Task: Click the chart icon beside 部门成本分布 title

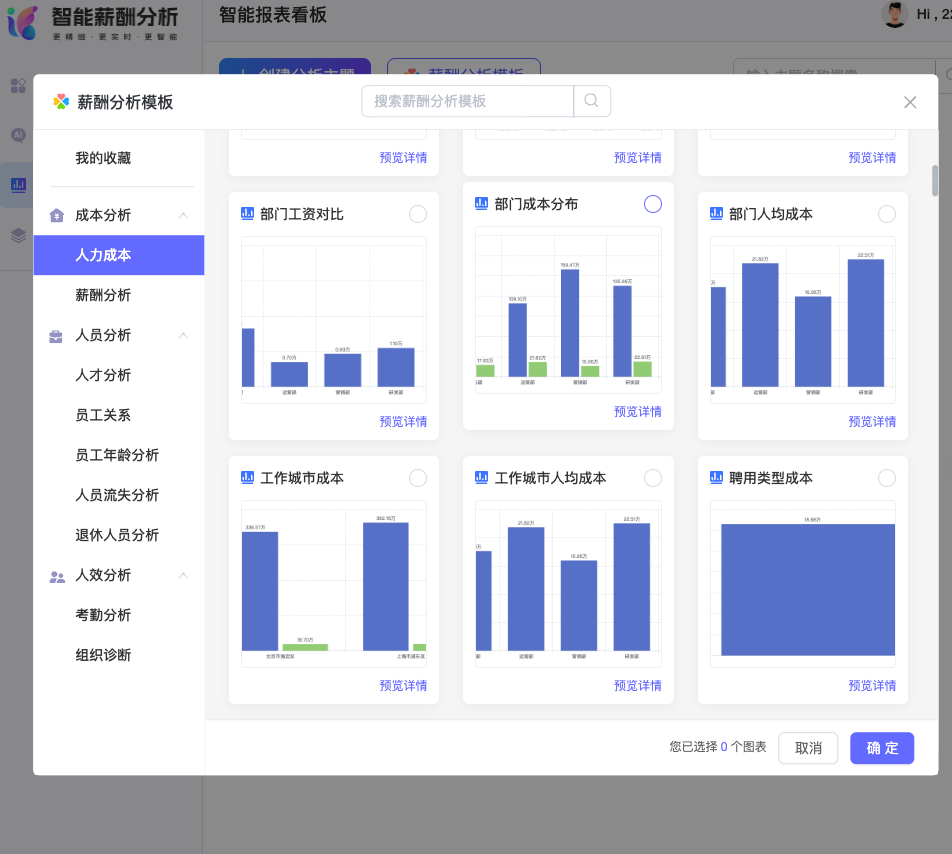Action: click(483, 205)
